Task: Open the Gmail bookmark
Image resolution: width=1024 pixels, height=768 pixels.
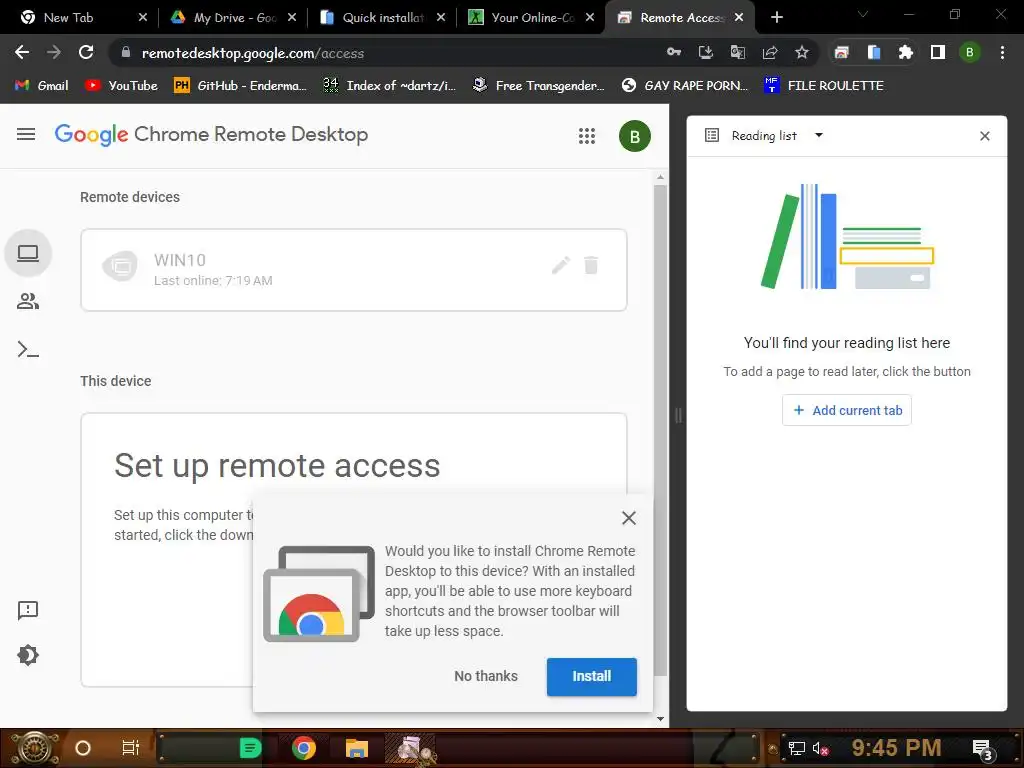Action: click(42, 86)
